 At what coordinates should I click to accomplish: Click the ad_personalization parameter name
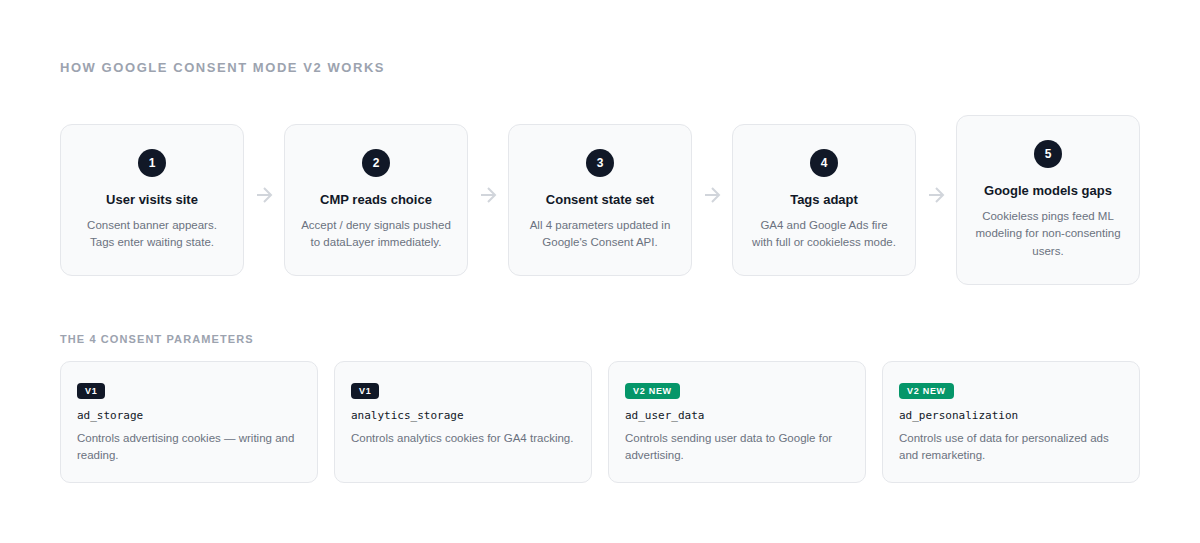point(958,415)
